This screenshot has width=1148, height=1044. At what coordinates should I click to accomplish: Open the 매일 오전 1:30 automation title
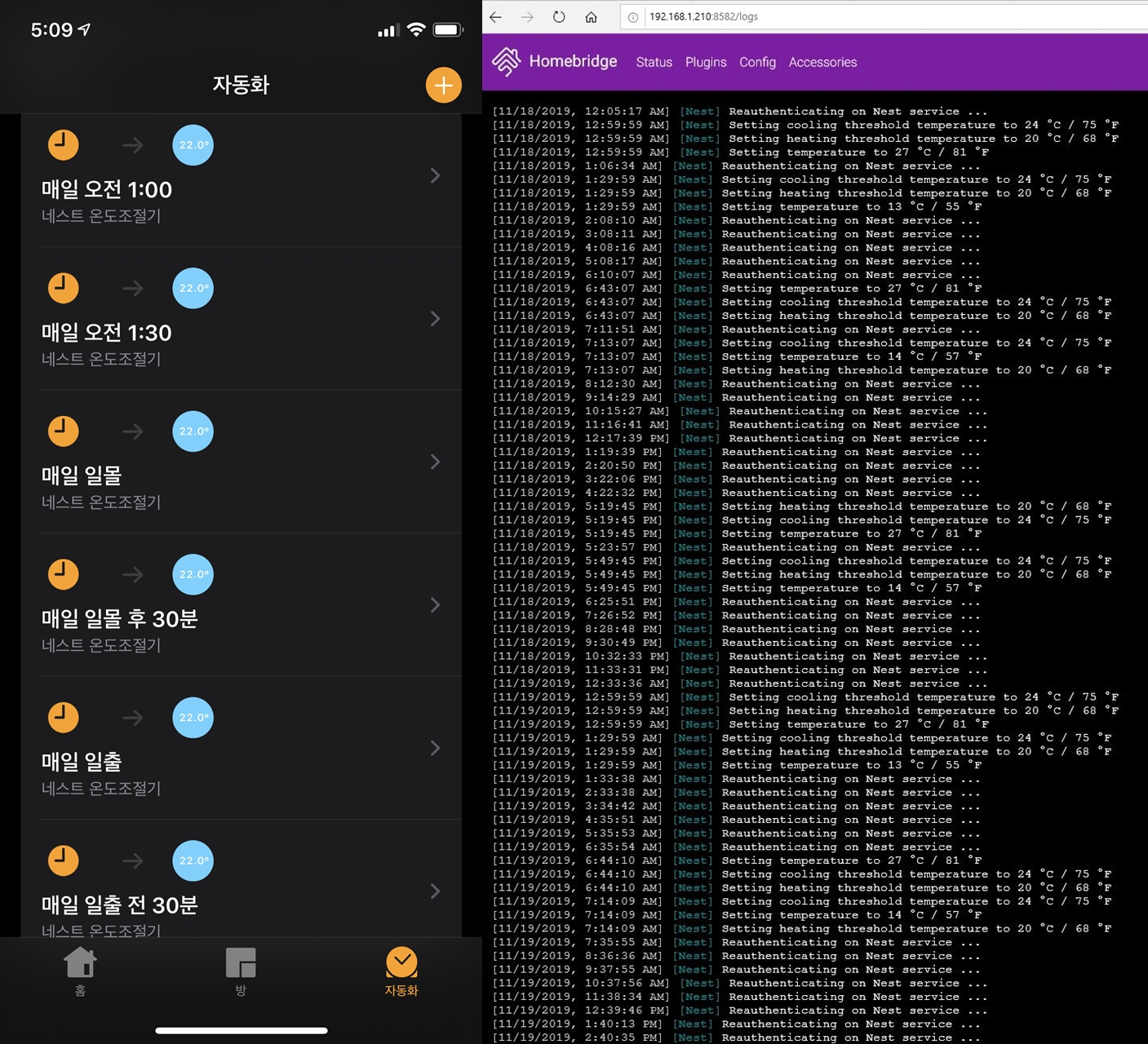click(x=107, y=332)
